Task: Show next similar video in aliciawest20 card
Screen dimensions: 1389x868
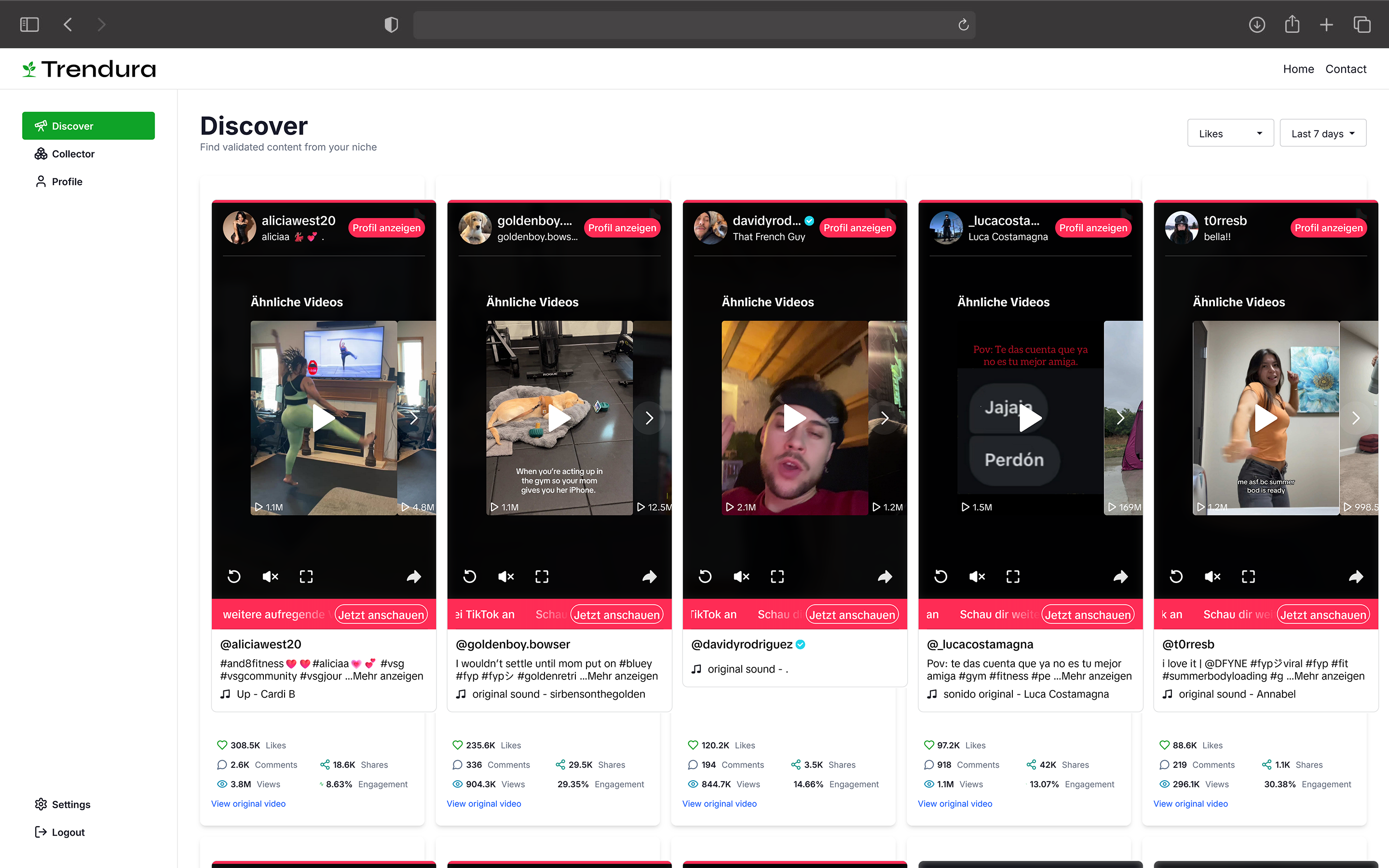Action: pyautogui.click(x=413, y=418)
